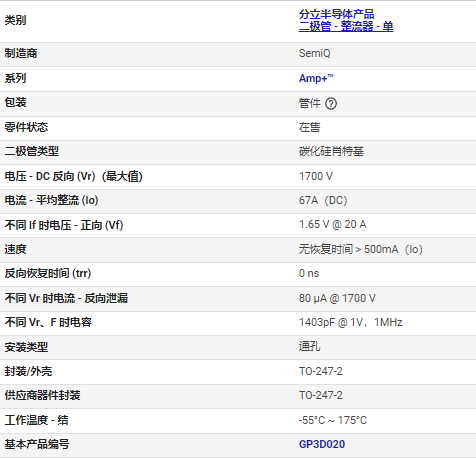Image resolution: width=476 pixels, height=459 pixels.
Task: Click the 包装 row label
Action: [x=15, y=102]
